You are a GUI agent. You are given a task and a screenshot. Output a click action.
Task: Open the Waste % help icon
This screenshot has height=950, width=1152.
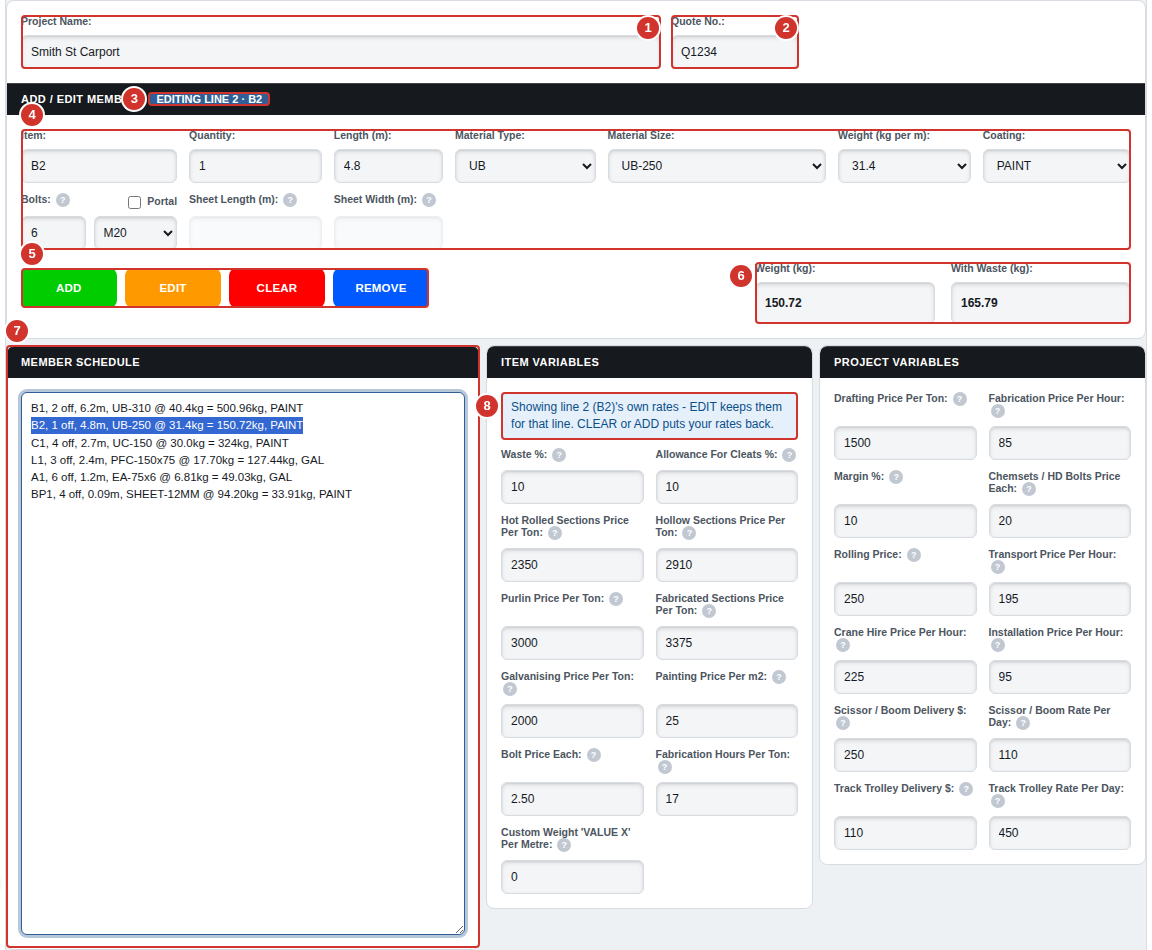point(559,455)
